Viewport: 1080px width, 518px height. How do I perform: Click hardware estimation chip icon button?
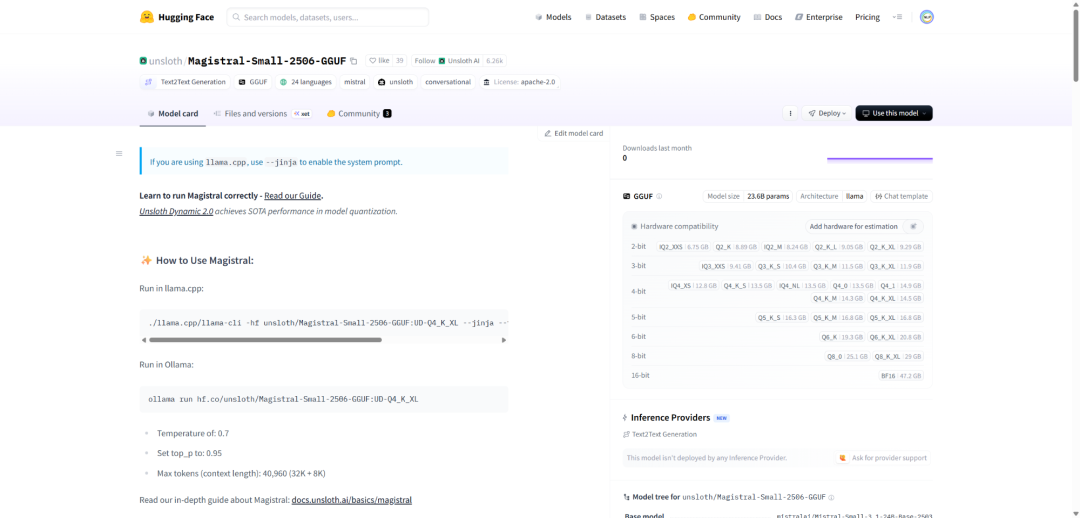coord(913,226)
